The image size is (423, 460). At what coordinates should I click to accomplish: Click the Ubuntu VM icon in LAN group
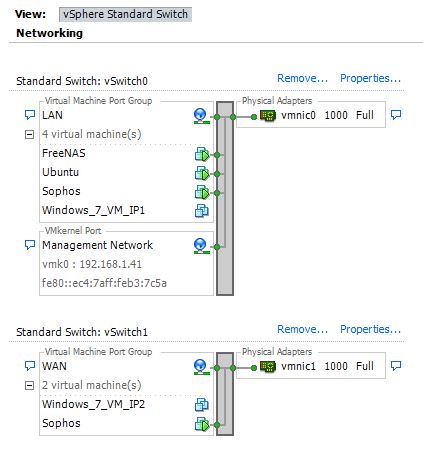[x=202, y=173]
